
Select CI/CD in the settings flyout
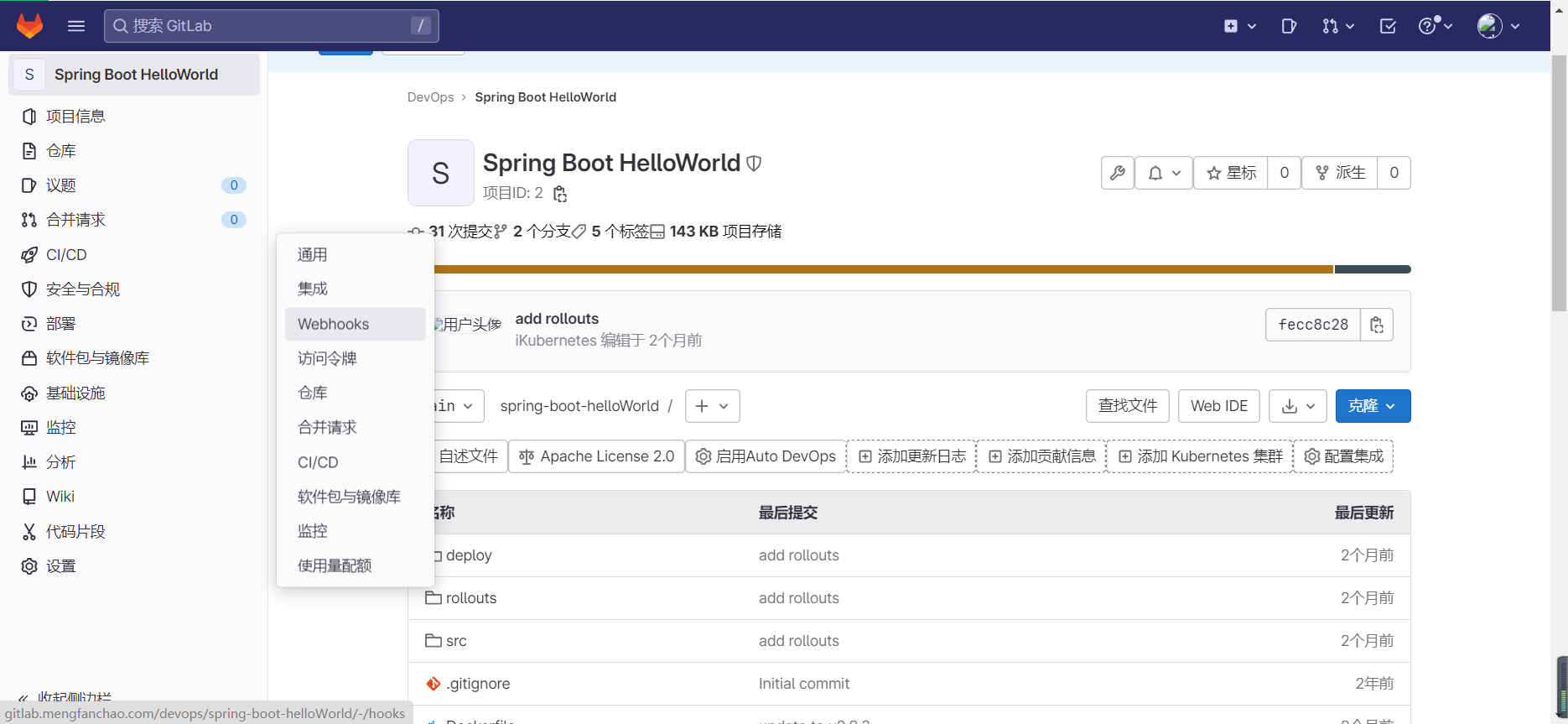point(356,462)
